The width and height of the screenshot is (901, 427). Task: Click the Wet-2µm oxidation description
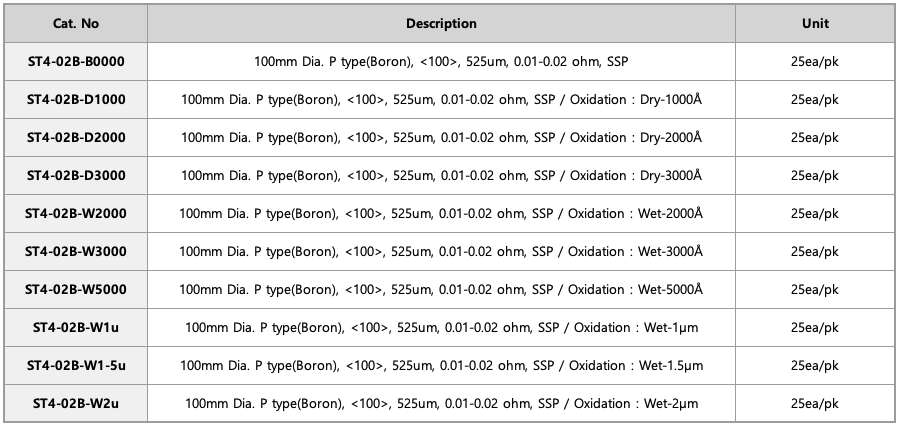[441, 403]
